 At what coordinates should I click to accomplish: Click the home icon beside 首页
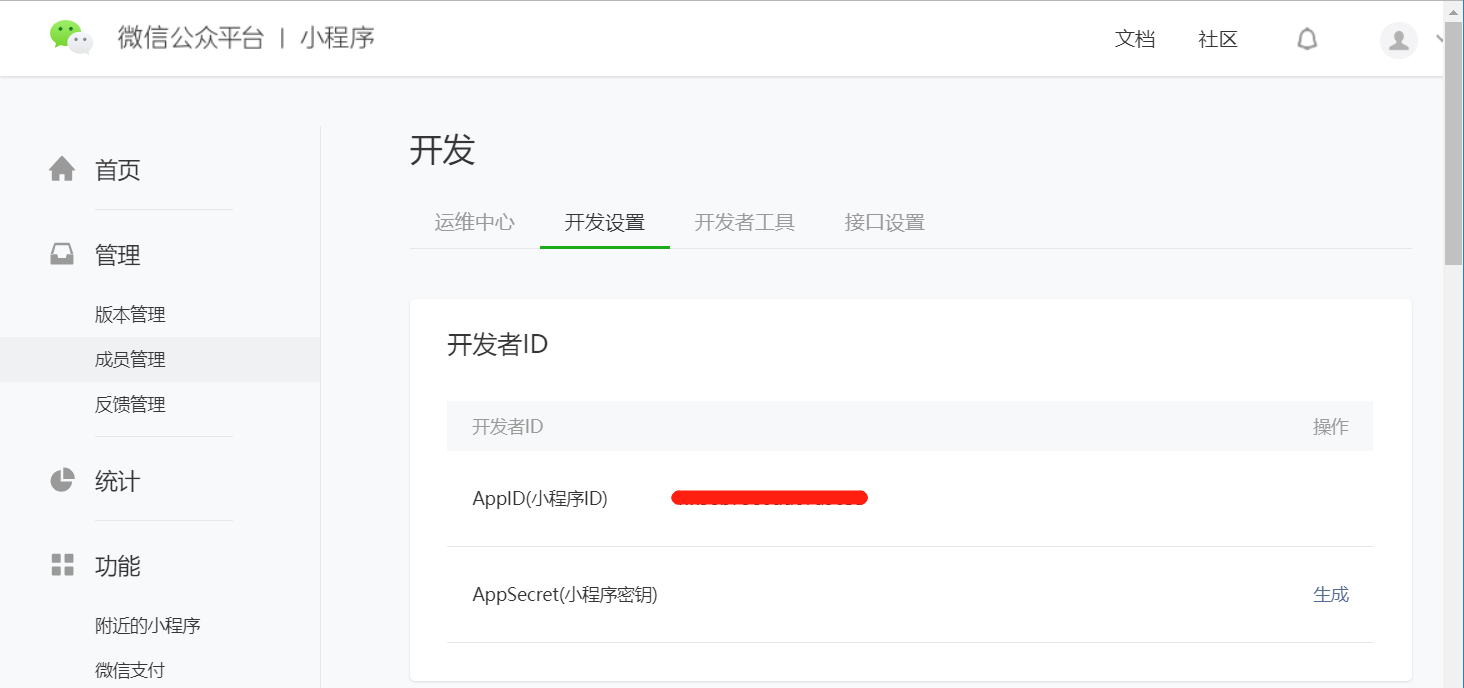pos(62,169)
